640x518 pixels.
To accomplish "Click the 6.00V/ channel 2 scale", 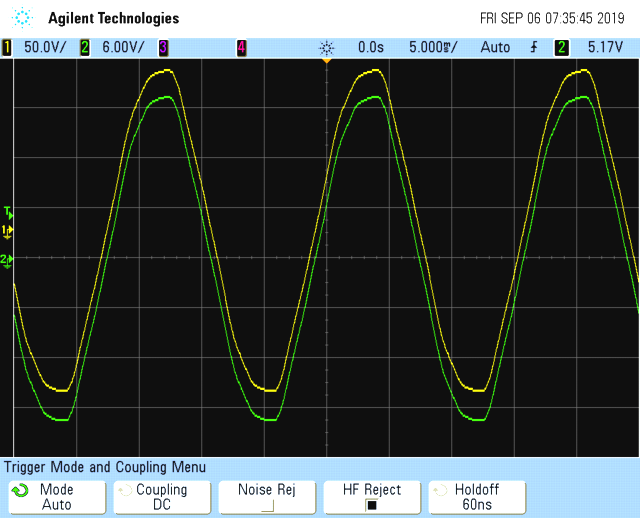I will [123, 47].
